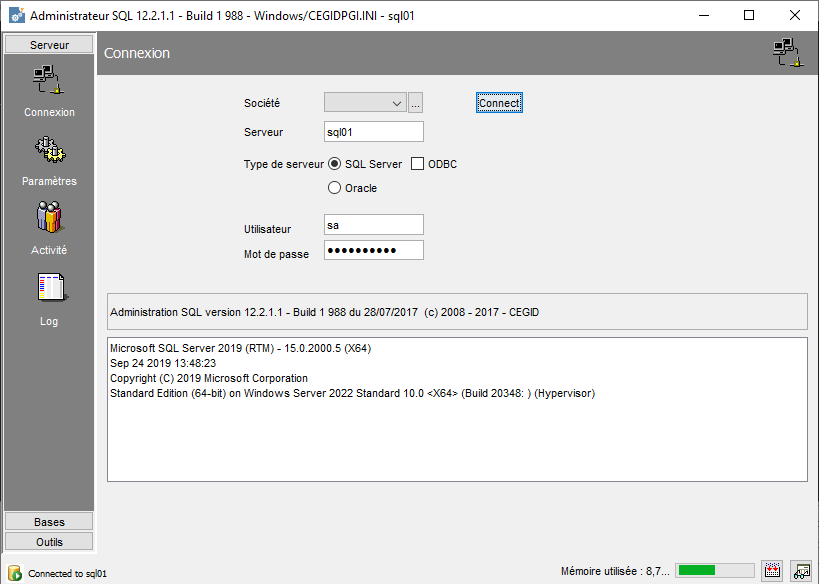Image resolution: width=819 pixels, height=584 pixels.
Task: Click the connection status icon at bottom left
Action: pos(15,573)
